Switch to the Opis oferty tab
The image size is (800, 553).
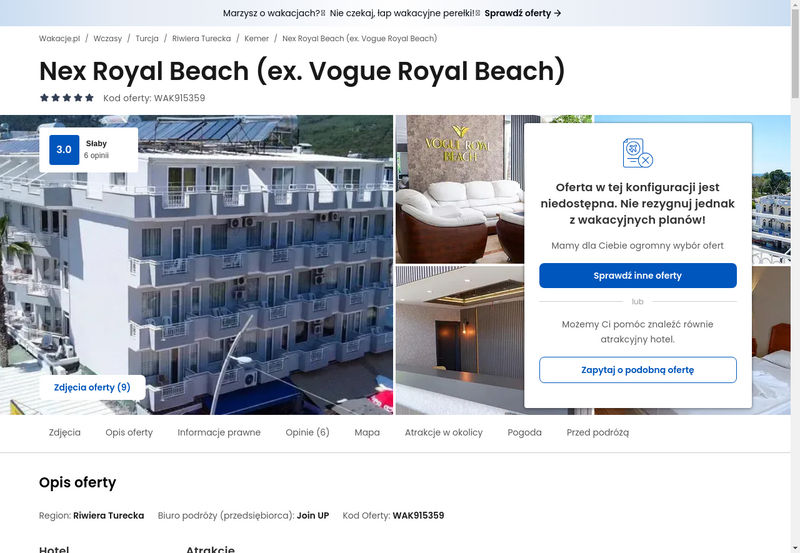pos(129,433)
